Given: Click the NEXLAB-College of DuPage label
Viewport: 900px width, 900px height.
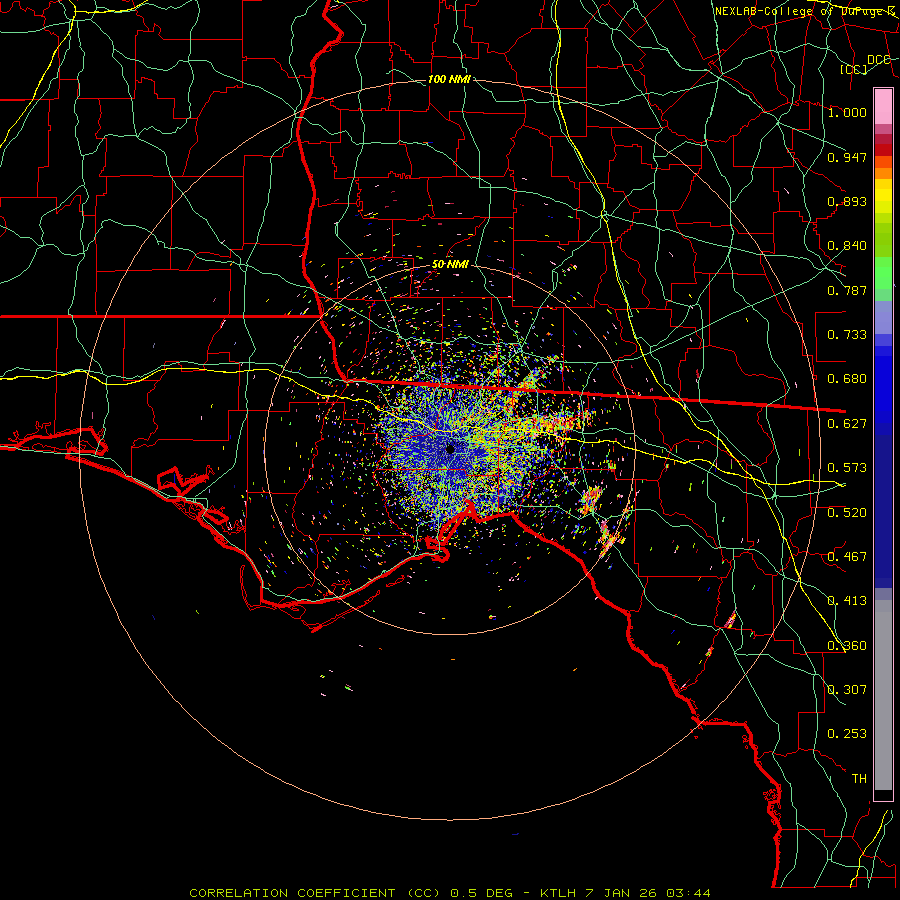Looking at the screenshot, I should point(804,11).
